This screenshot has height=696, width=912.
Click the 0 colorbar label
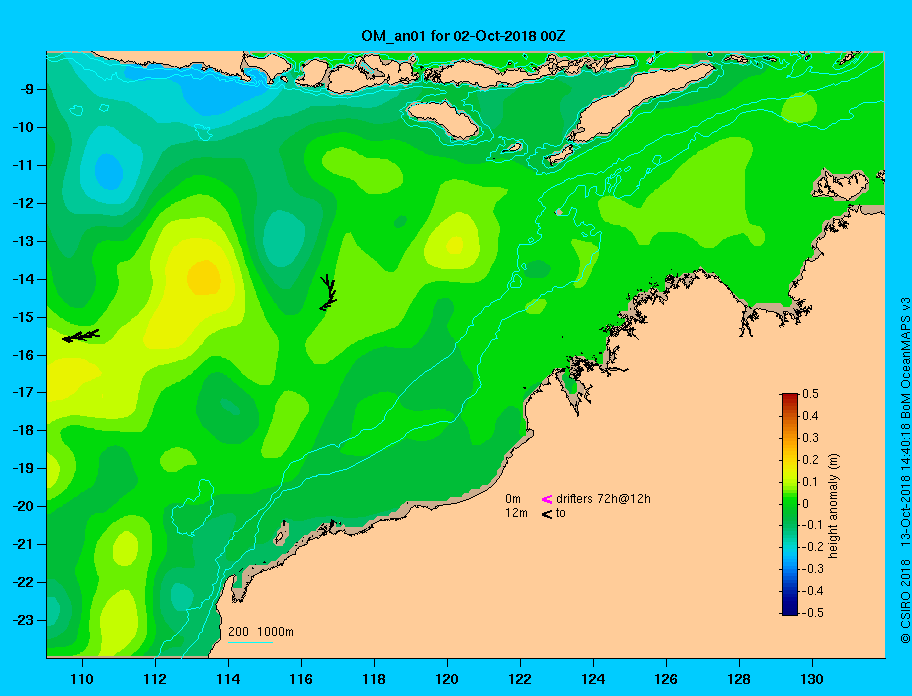(806, 504)
